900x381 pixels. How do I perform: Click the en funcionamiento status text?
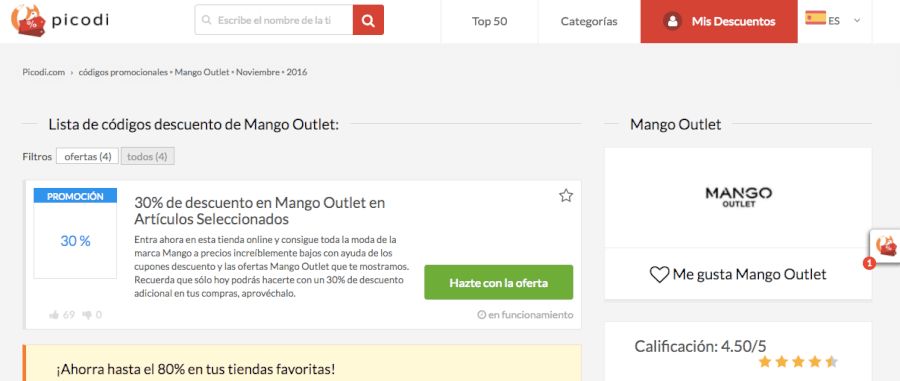[x=530, y=315]
